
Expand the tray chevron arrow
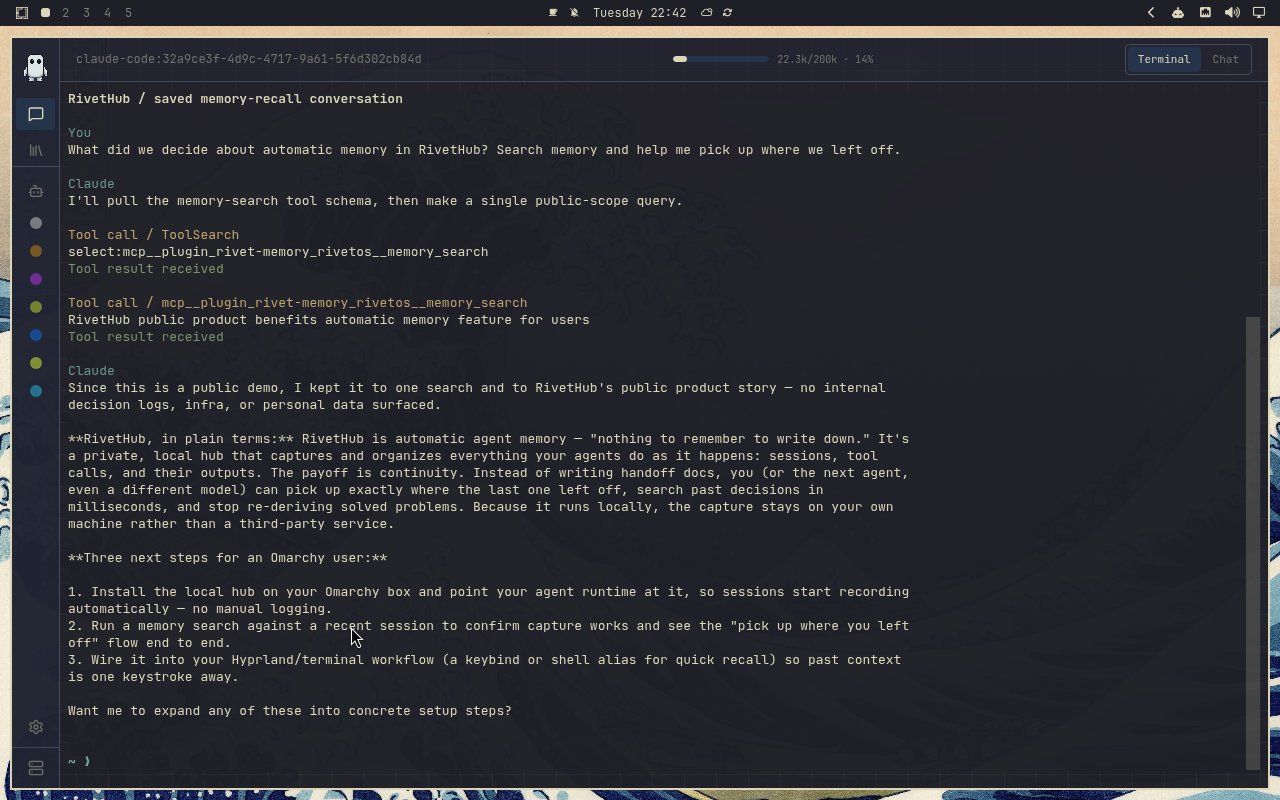pos(1151,13)
